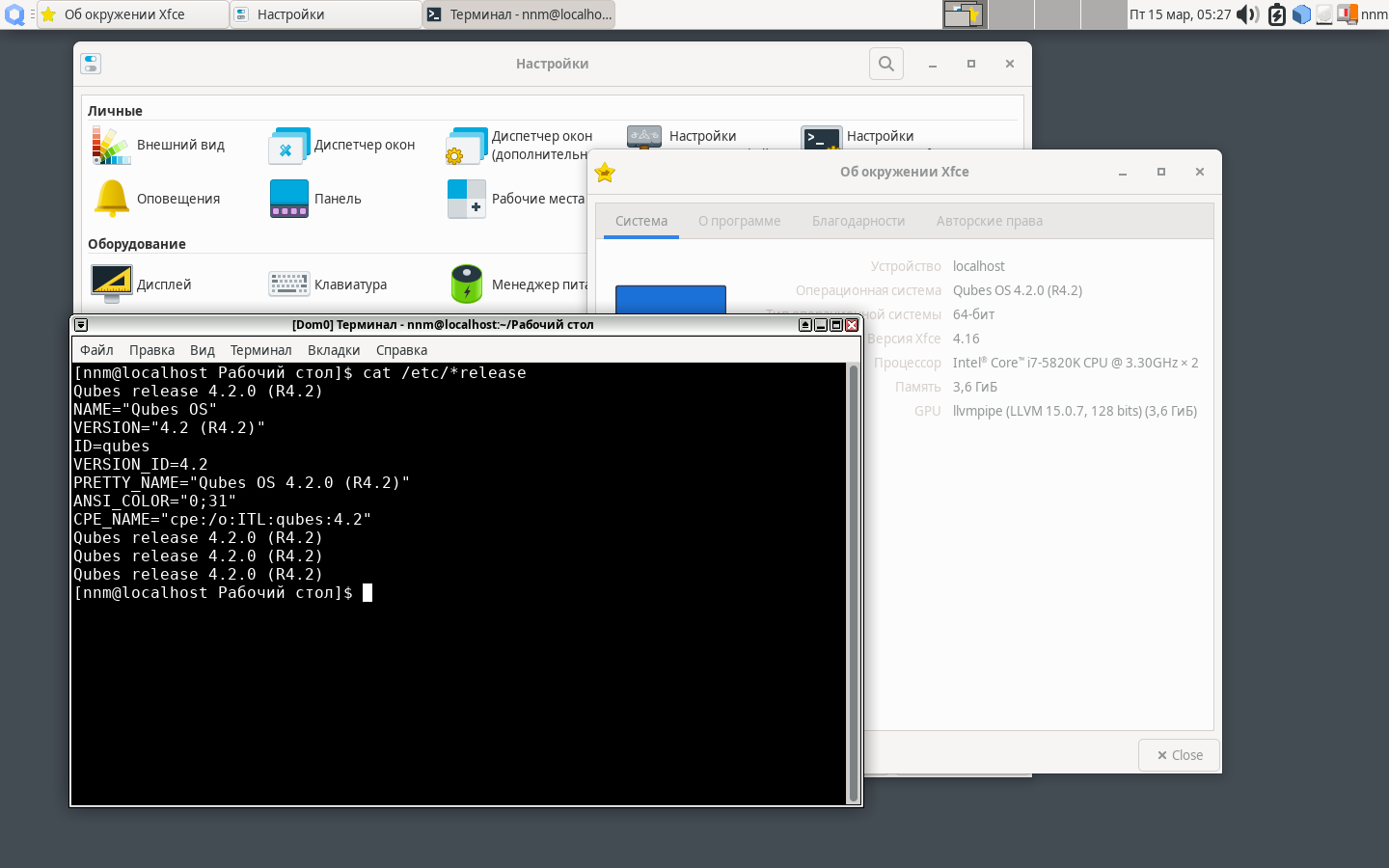The width and height of the screenshot is (1389, 868).
Task: Open Менеджер питания power manager
Action: coord(518,285)
